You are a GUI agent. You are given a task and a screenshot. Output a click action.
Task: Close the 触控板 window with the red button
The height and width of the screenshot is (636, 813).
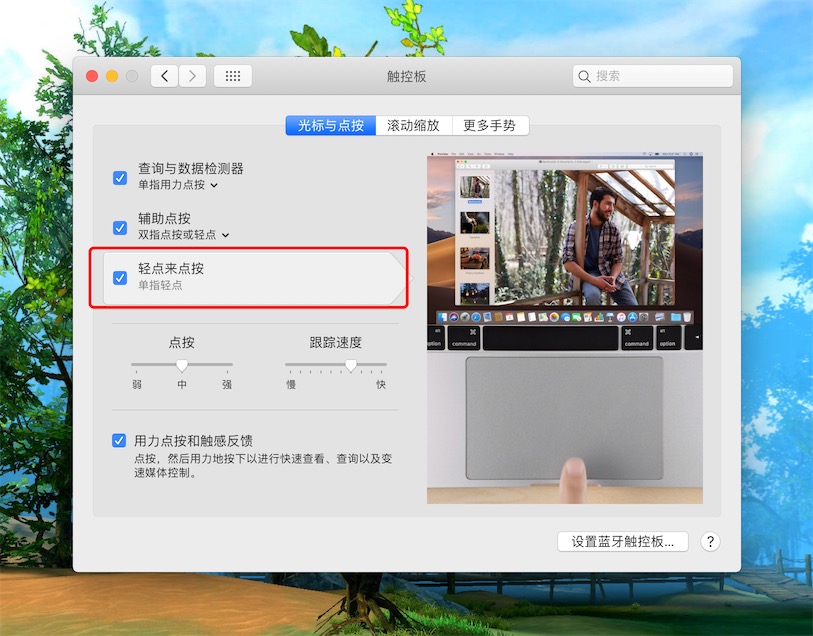[92, 76]
